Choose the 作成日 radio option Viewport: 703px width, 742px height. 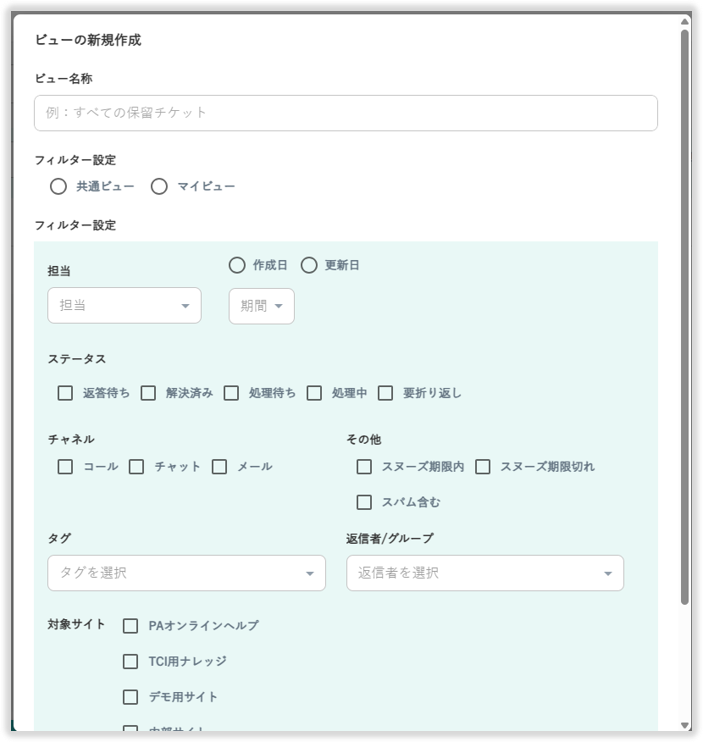tap(237, 265)
